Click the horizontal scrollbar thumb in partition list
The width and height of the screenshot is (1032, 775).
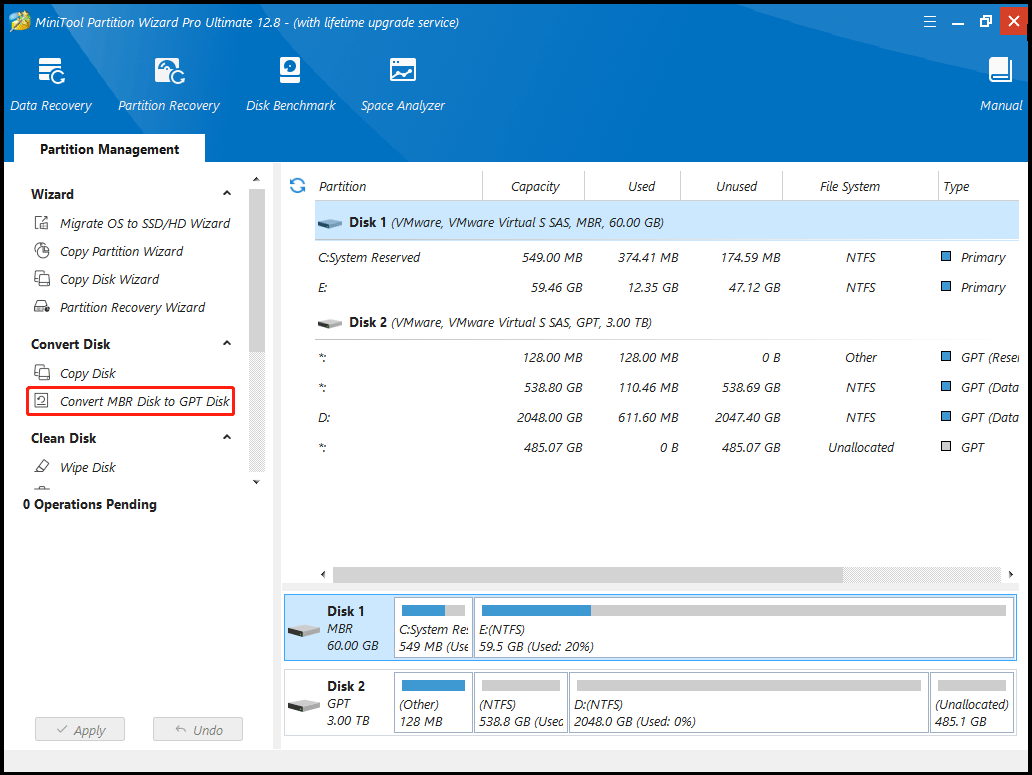(x=588, y=574)
